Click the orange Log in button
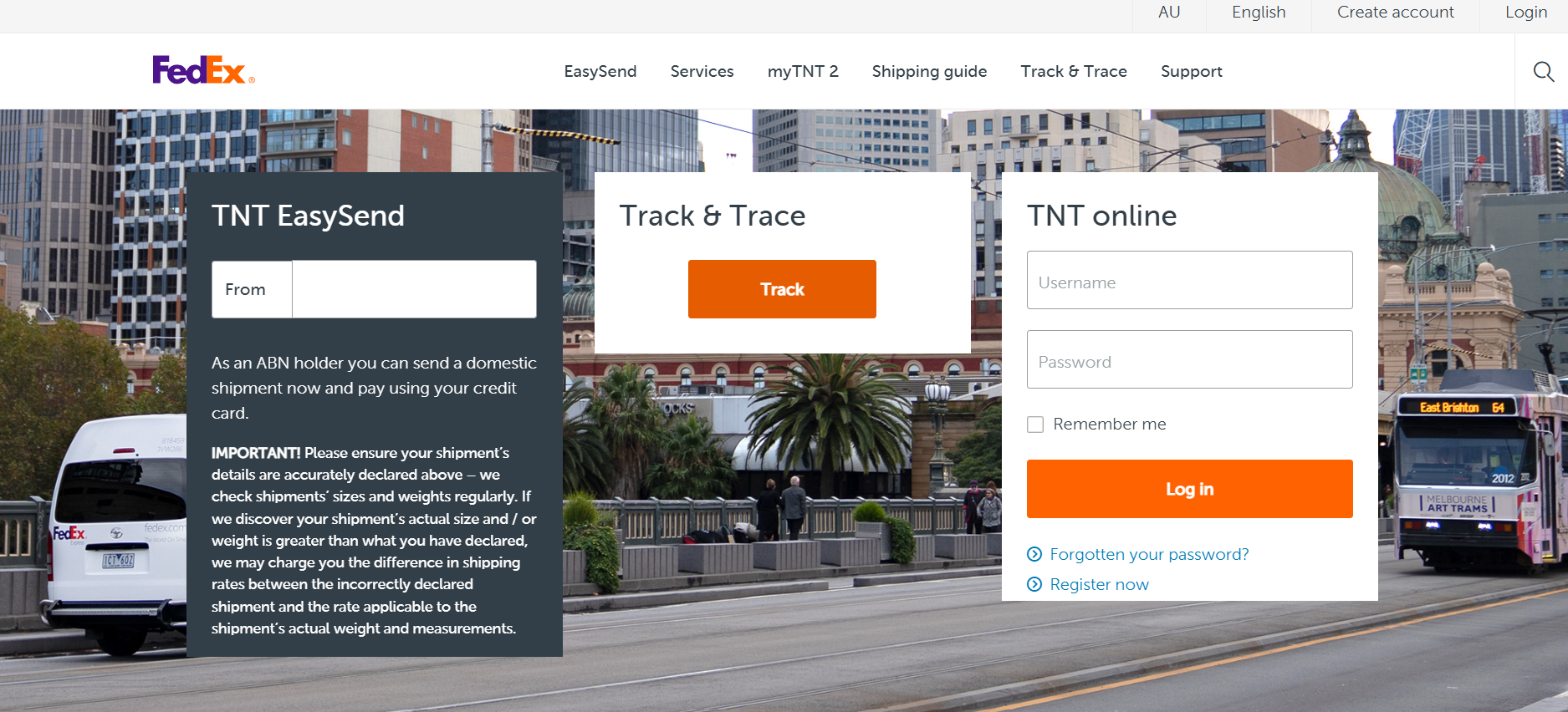This screenshot has height=712, width=1568. (x=1189, y=489)
